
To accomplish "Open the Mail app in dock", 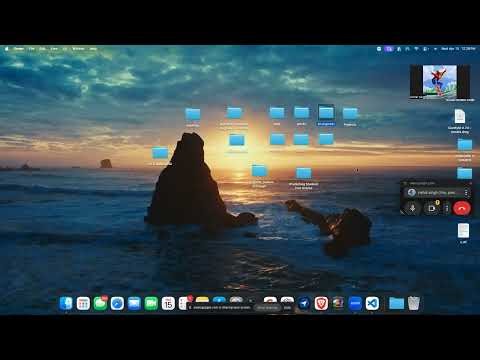I will tap(134, 304).
